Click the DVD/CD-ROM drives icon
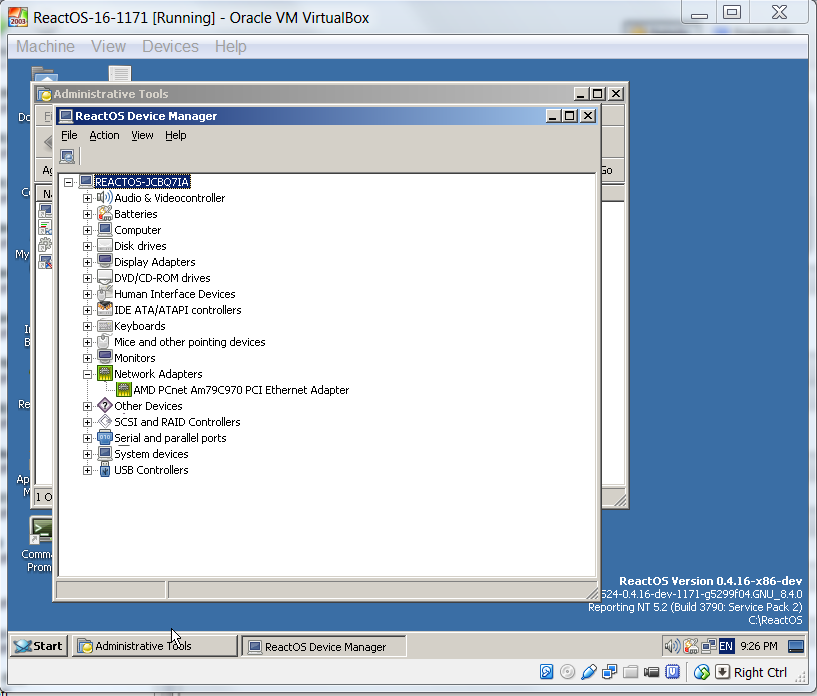This screenshot has height=696, width=817. [105, 278]
